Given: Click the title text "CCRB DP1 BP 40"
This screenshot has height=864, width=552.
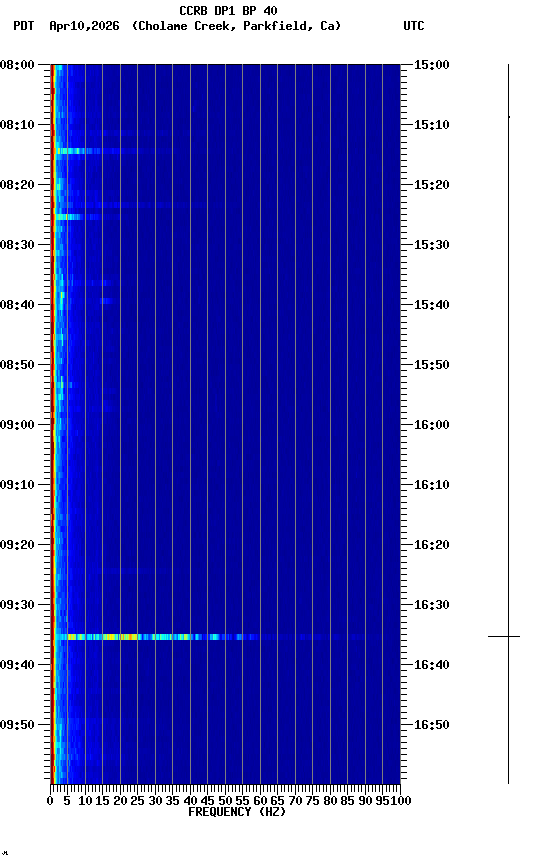Looking at the screenshot, I should click(228, 10).
